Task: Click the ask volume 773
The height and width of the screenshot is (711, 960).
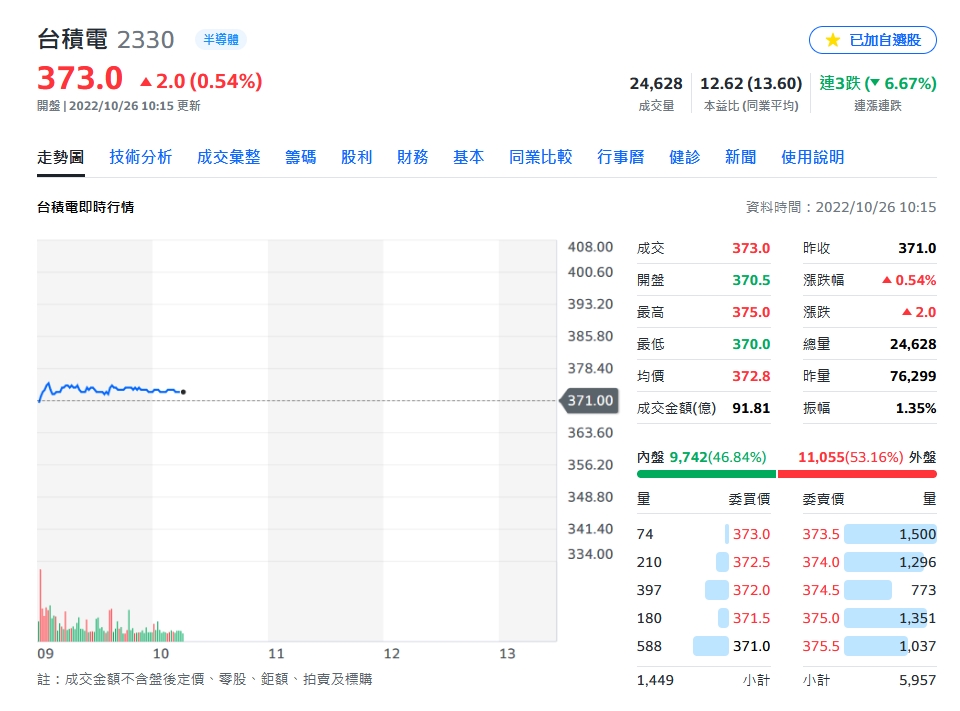Action: point(923,590)
